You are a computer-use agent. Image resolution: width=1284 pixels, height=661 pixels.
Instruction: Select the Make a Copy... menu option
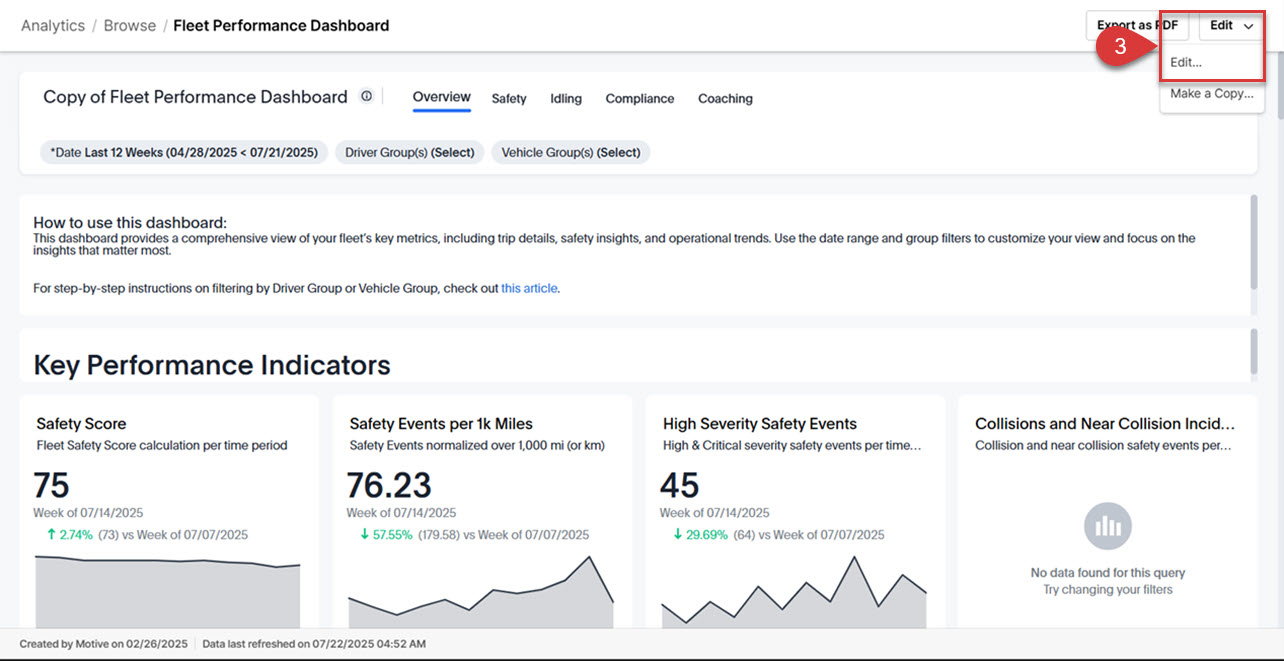1211,93
